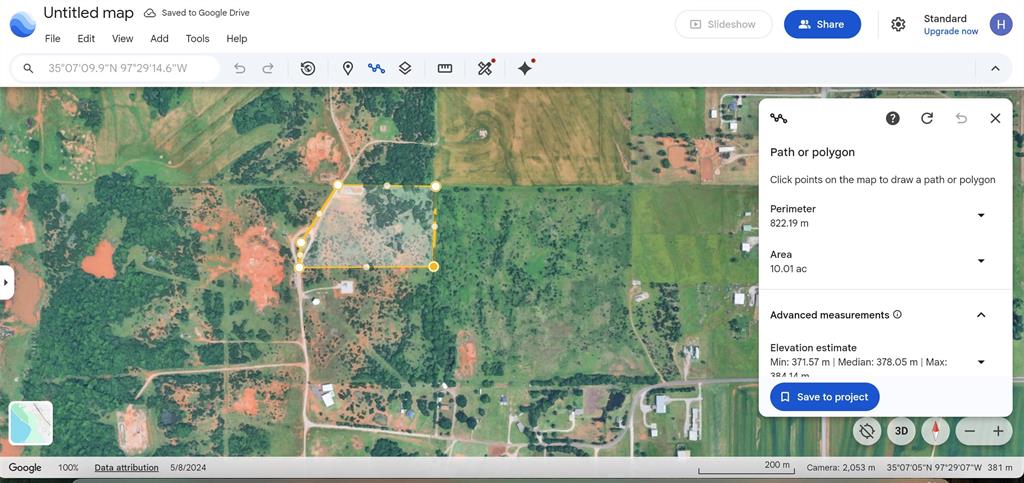Click the Data attribution link
The height and width of the screenshot is (483, 1024).
127,467
